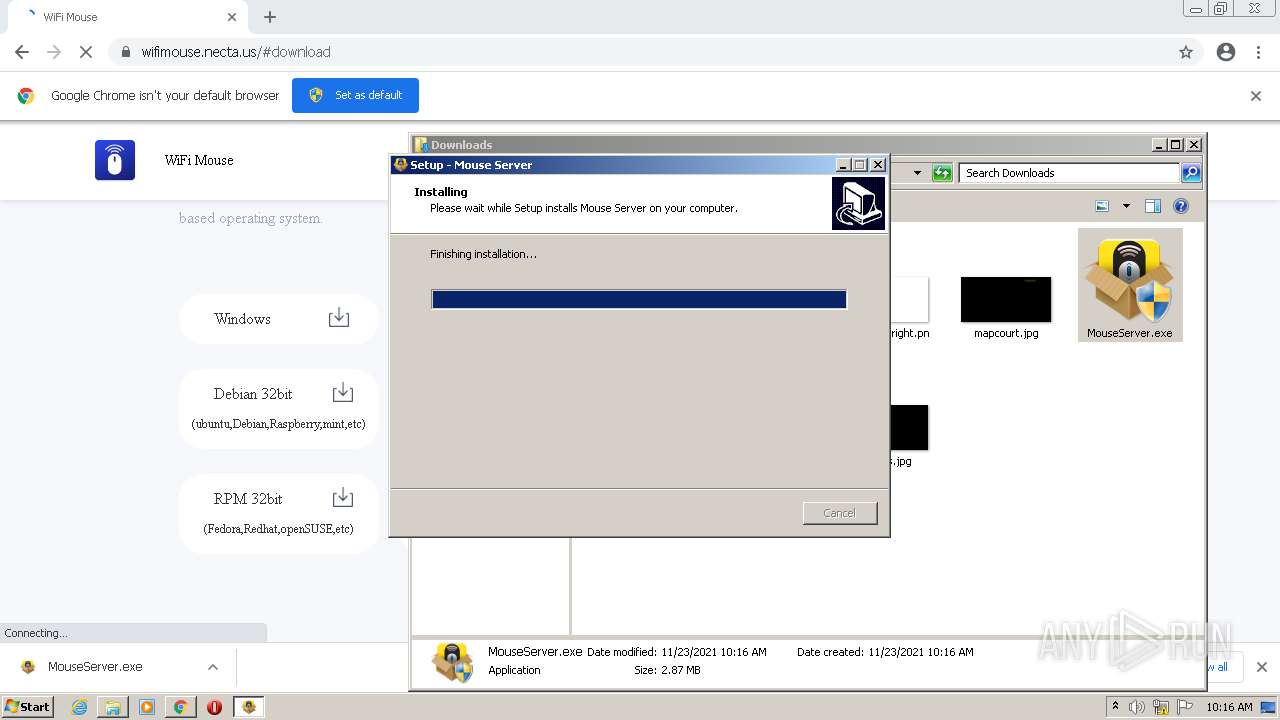The image size is (1280, 720).
Task: Click the Cancel button in Setup
Action: point(840,513)
